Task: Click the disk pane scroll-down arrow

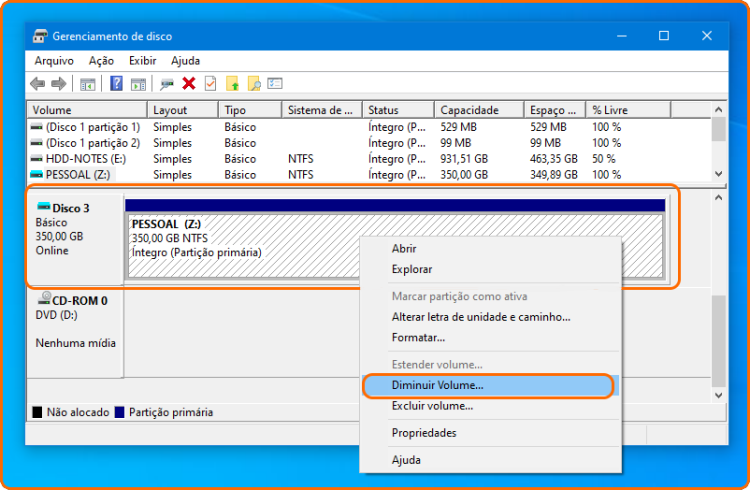Action: (718, 395)
